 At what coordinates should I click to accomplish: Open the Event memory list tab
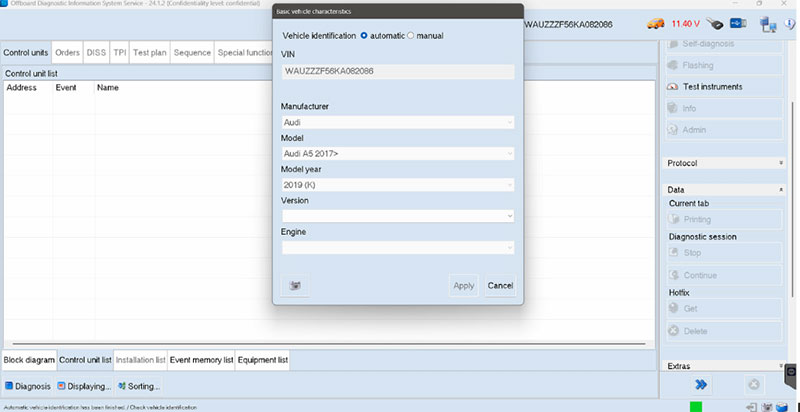[202, 360]
